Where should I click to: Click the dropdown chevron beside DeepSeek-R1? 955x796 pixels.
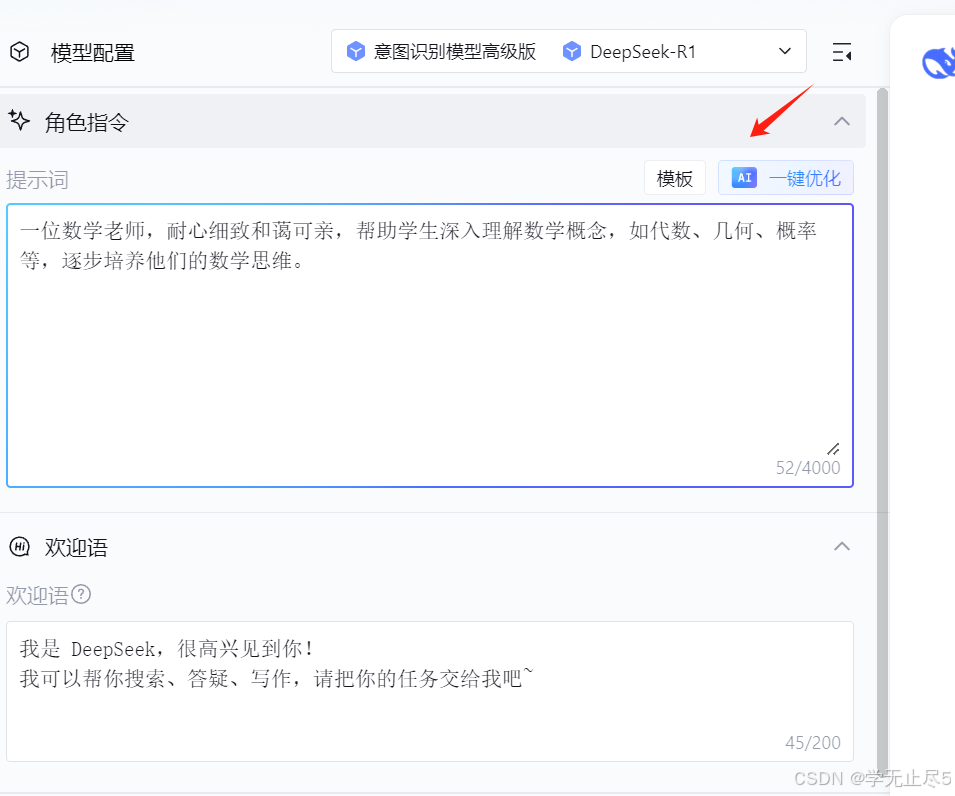click(x=785, y=51)
